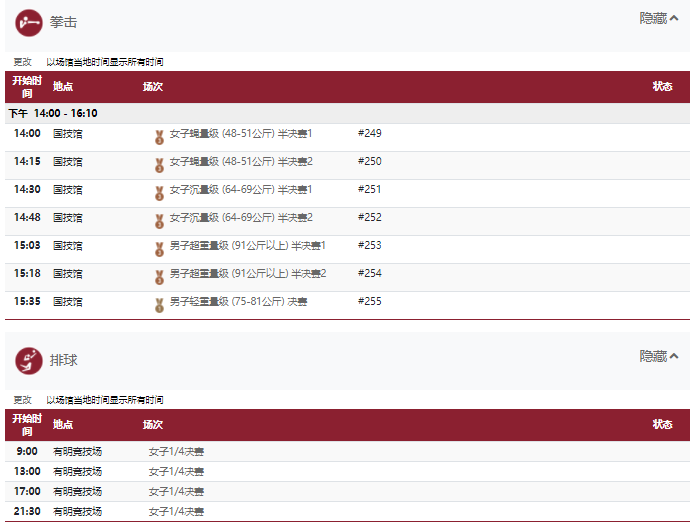Click bout number #255
This screenshot has width=696, height=527.
tap(370, 301)
